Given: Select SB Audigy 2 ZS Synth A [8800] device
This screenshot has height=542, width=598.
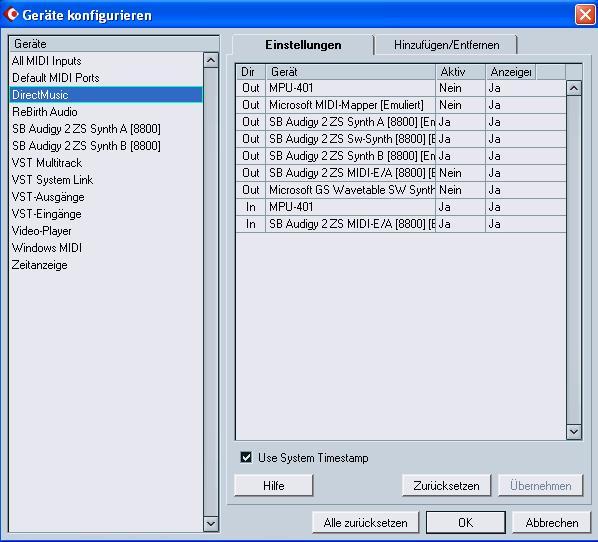Looking at the screenshot, I should pos(106,129).
